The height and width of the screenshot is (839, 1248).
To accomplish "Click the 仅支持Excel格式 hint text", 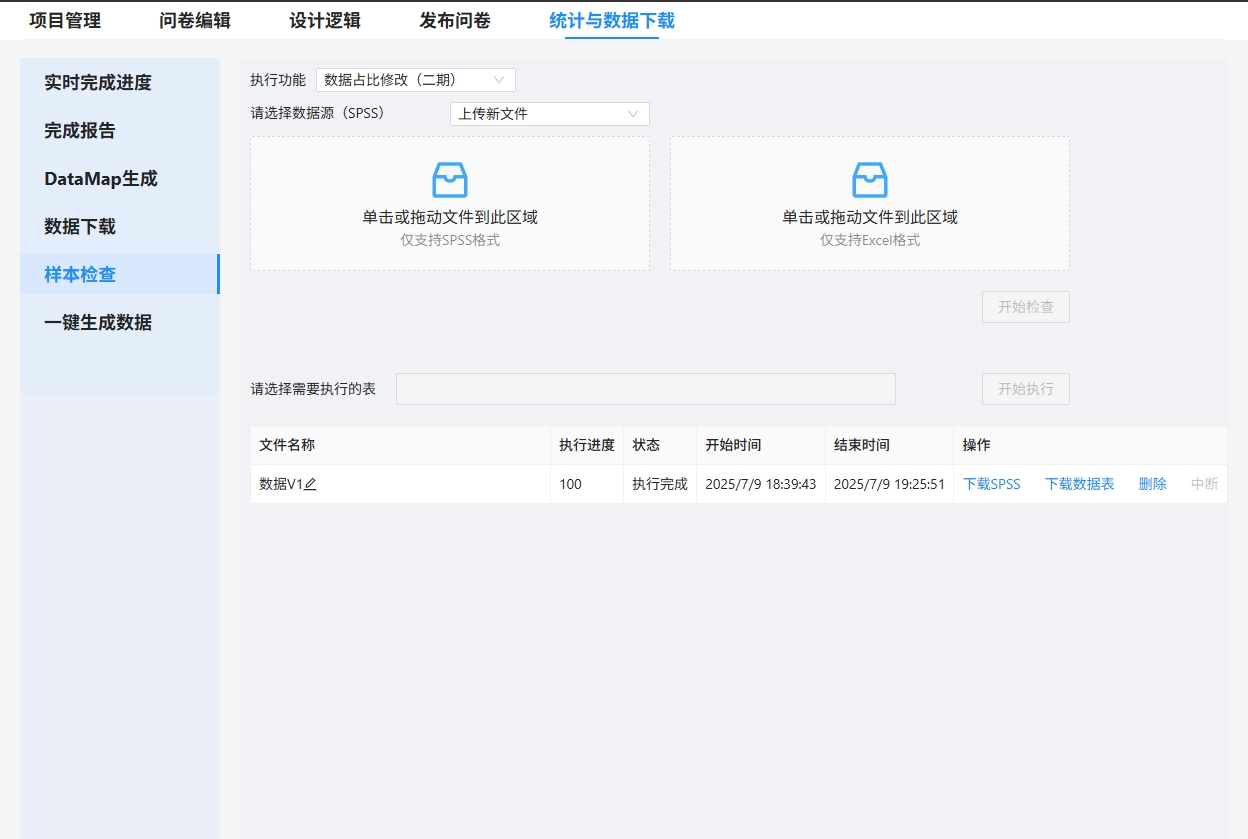I will [870, 241].
